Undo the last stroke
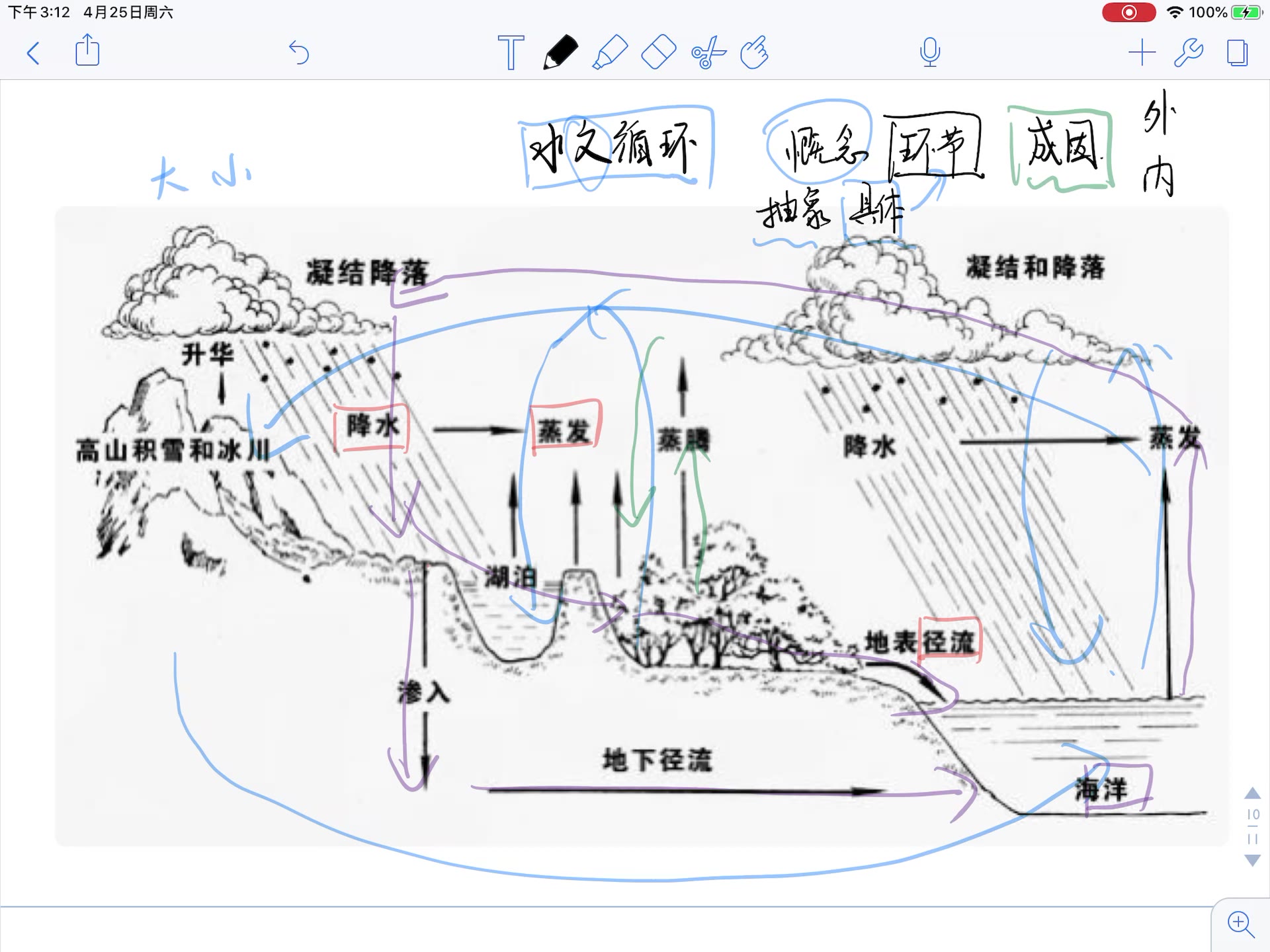 pos(299,52)
